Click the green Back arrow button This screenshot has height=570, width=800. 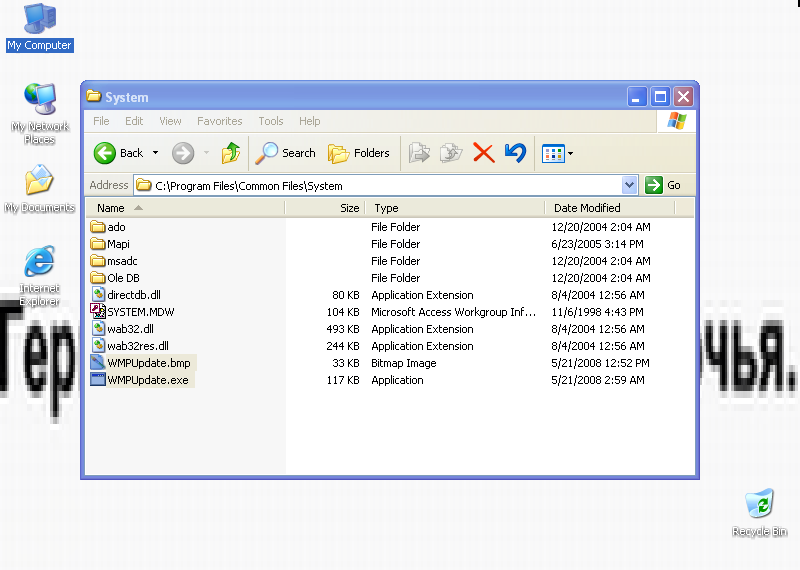click(x=105, y=153)
